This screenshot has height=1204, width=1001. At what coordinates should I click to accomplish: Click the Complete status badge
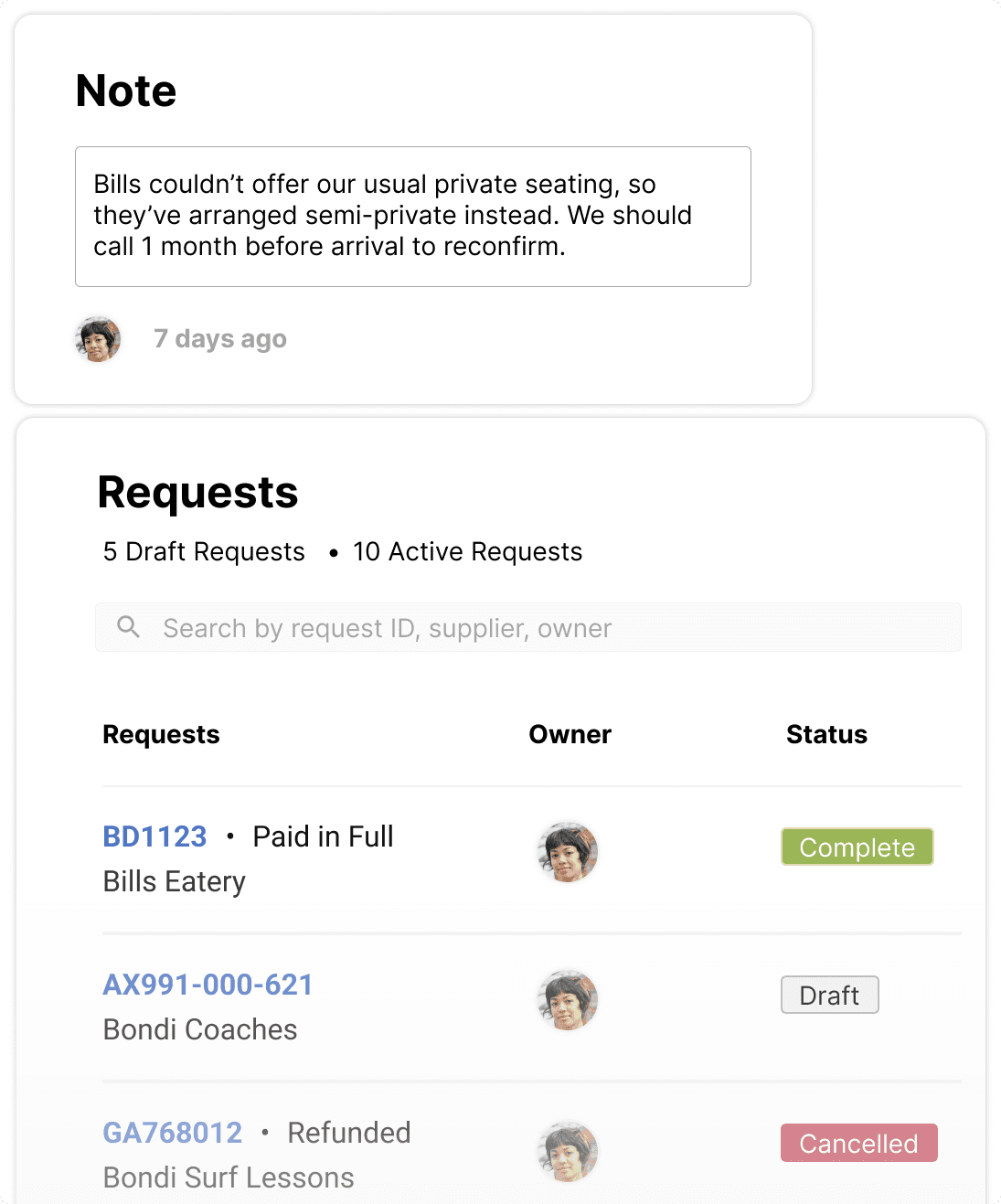(857, 847)
